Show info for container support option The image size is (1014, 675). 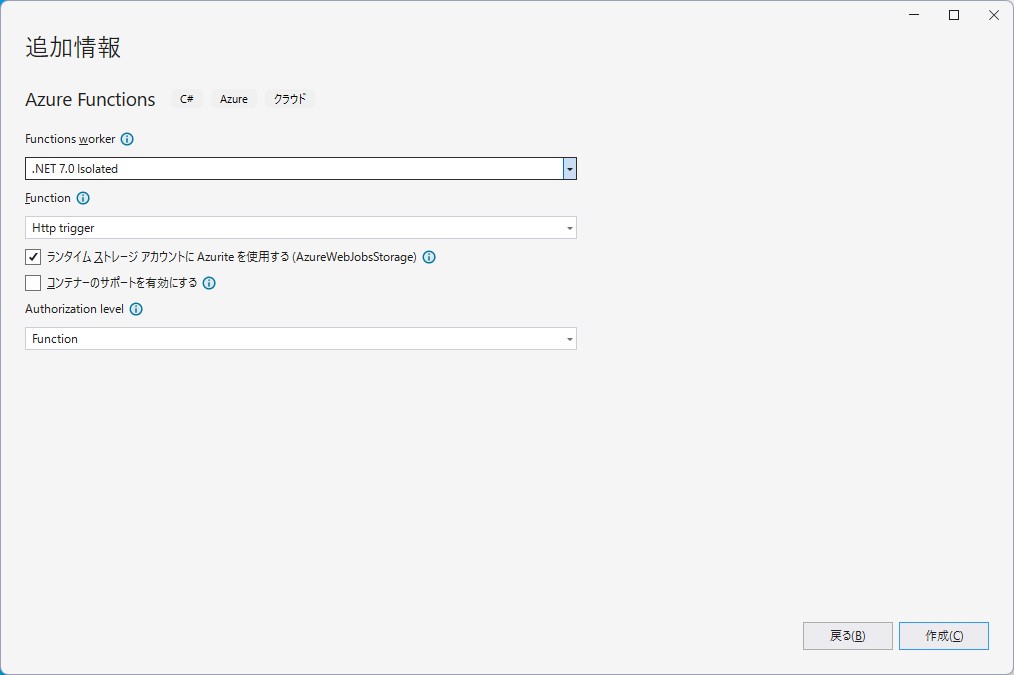(x=209, y=283)
